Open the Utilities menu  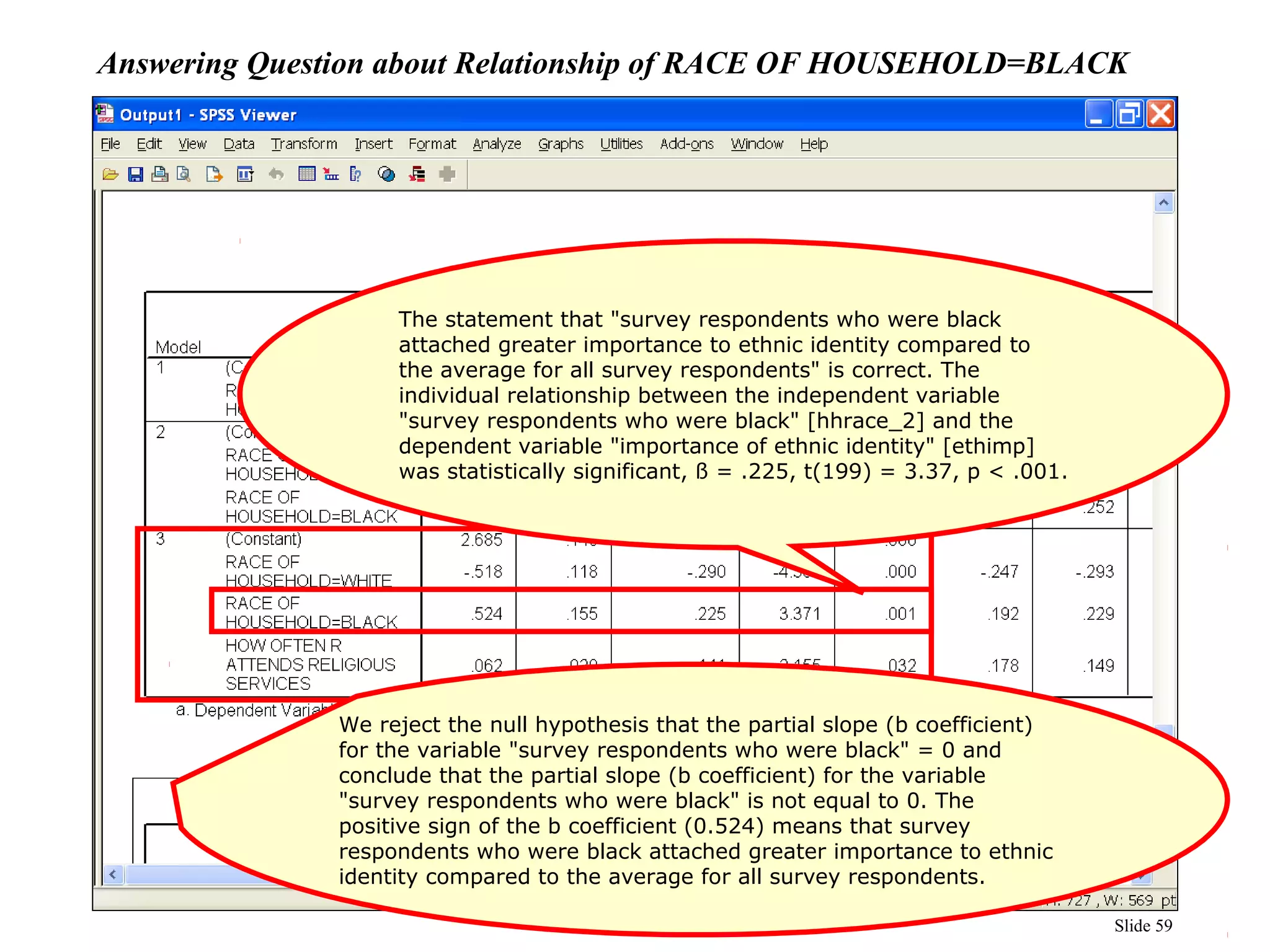621,144
